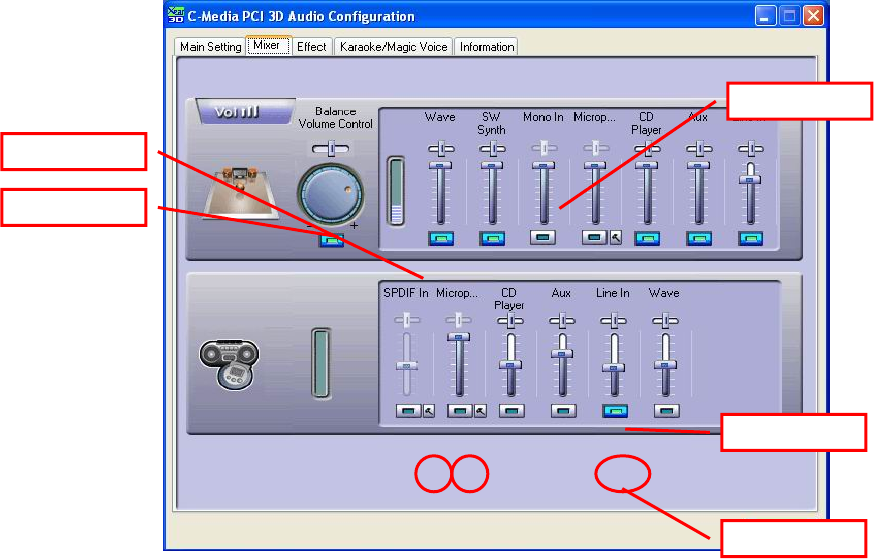Click the SW Synth playback volume slider handle
874x559 pixels.
[x=492, y=166]
